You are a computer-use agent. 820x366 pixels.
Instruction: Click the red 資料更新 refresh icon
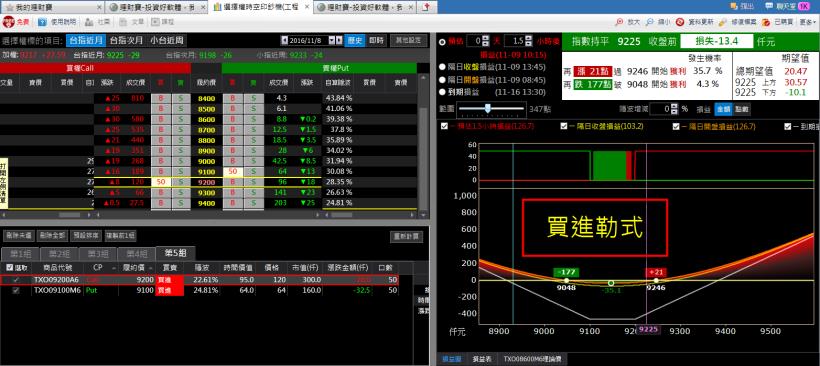pyautogui.click(x=680, y=22)
